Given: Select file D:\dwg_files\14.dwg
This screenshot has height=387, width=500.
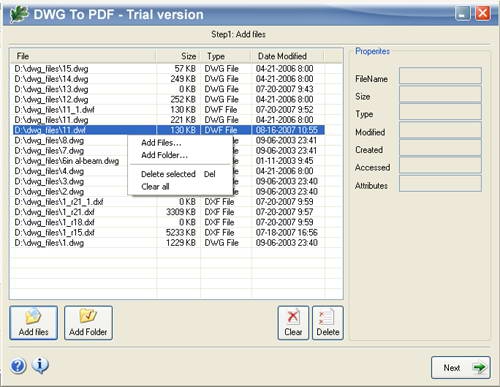Looking at the screenshot, I should tap(51, 79).
